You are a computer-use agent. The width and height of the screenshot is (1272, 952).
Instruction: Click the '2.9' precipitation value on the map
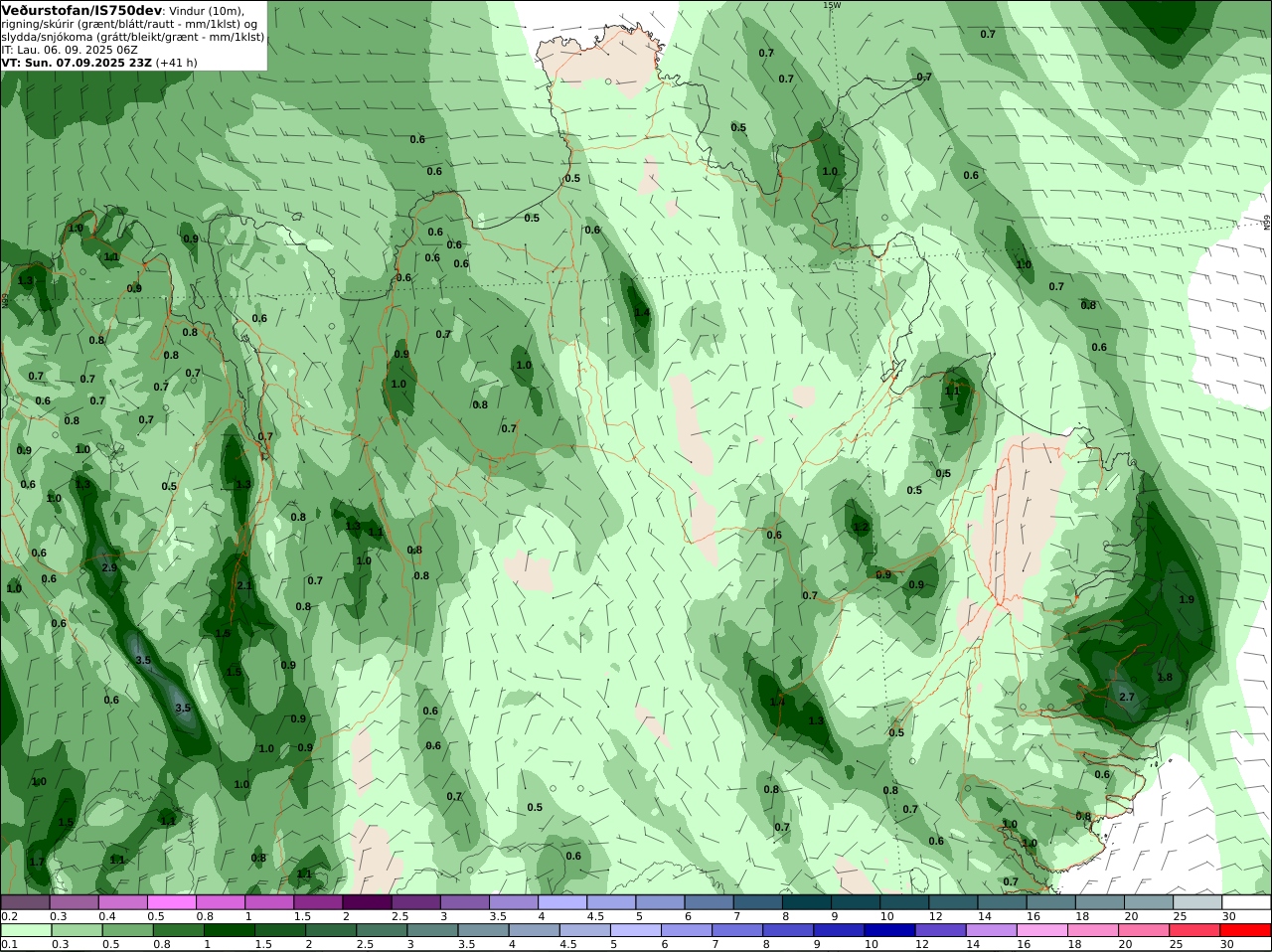pyautogui.click(x=109, y=567)
